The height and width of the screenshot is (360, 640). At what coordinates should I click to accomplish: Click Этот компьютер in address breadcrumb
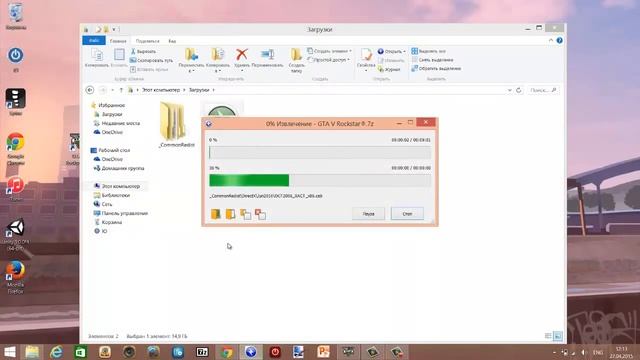(x=161, y=90)
